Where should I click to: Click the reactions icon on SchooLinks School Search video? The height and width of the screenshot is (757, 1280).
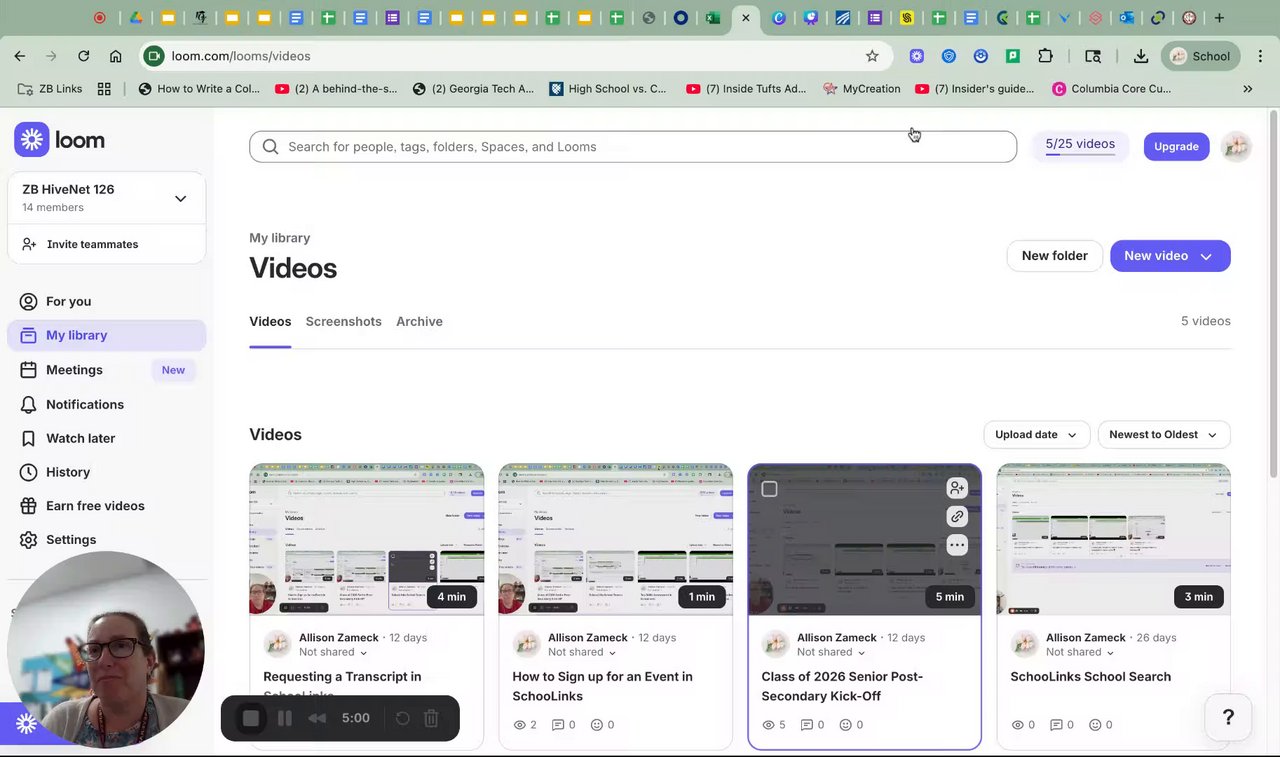[1095, 725]
